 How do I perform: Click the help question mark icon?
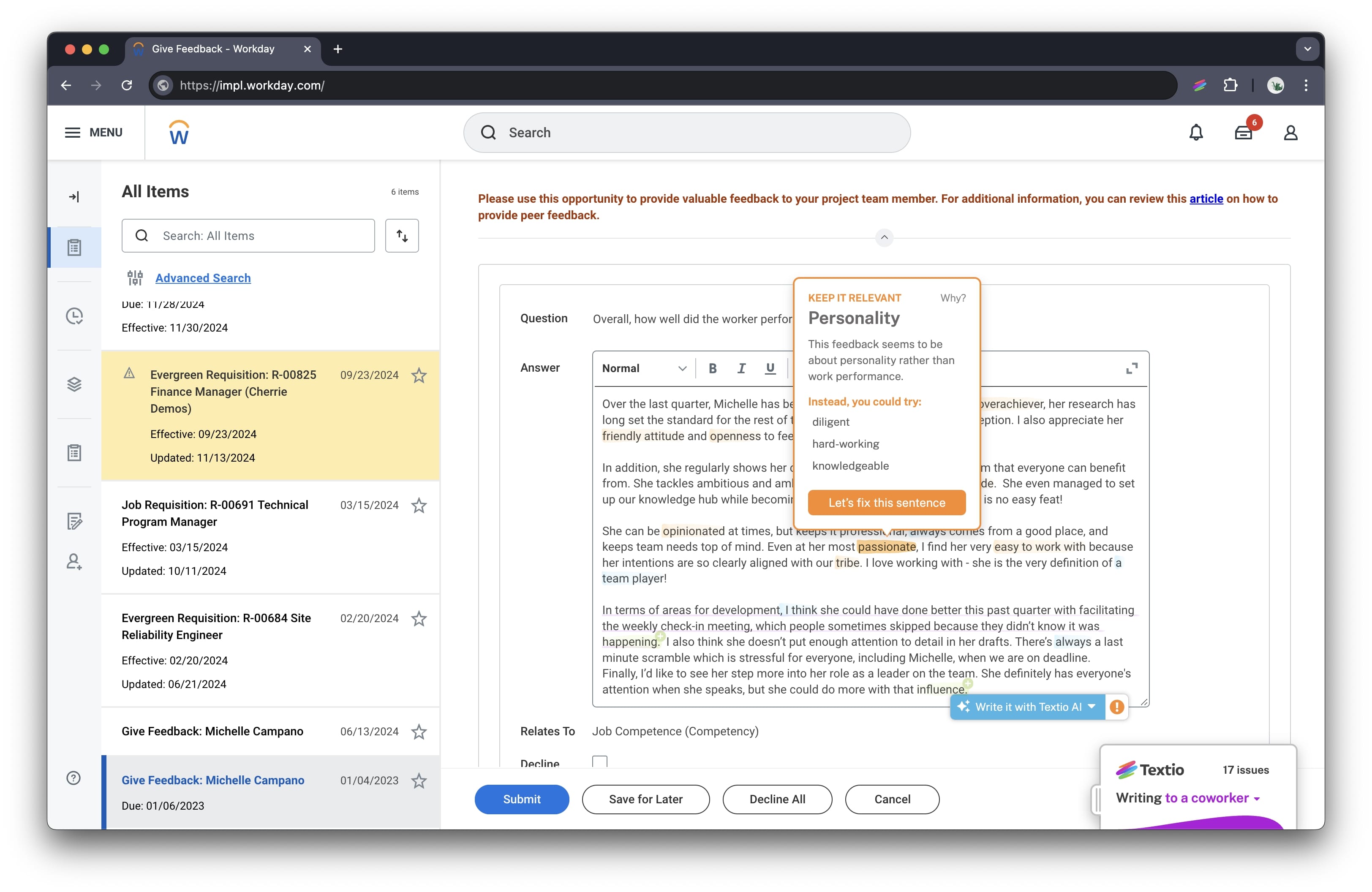click(74, 777)
